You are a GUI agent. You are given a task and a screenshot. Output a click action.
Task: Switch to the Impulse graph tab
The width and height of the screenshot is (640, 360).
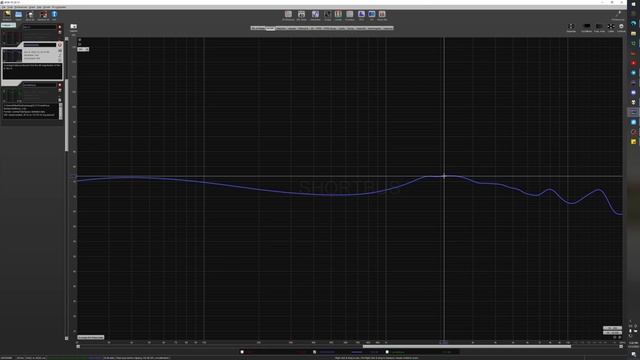(x=292, y=28)
